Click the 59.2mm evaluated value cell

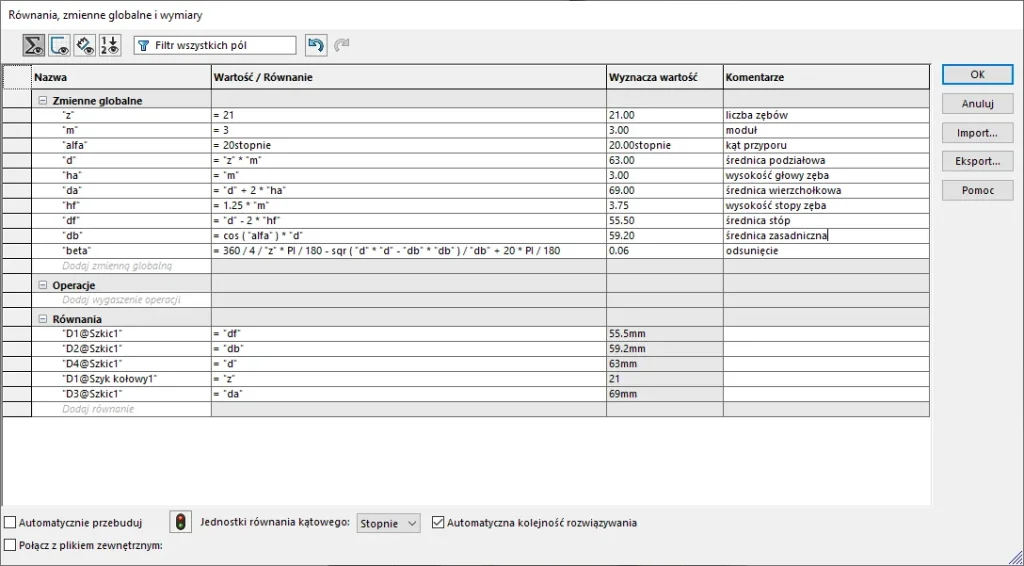(x=665, y=349)
